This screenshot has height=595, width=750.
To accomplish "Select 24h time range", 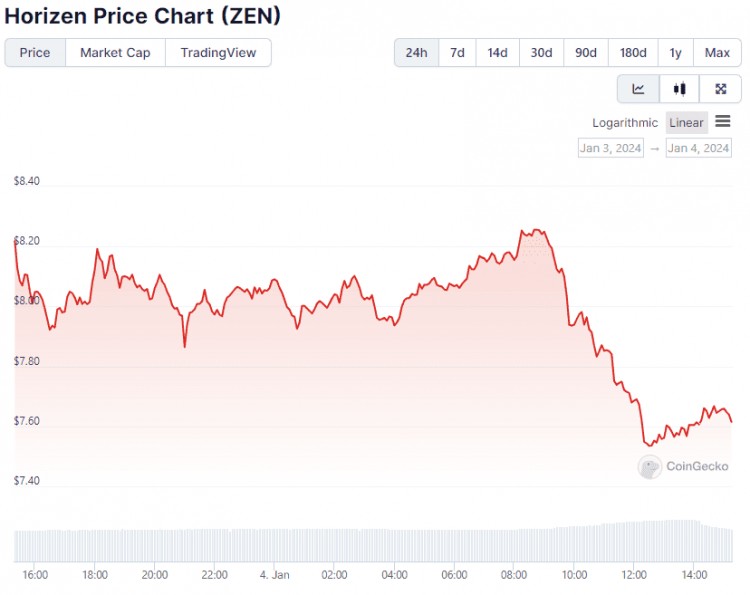I will coord(416,53).
